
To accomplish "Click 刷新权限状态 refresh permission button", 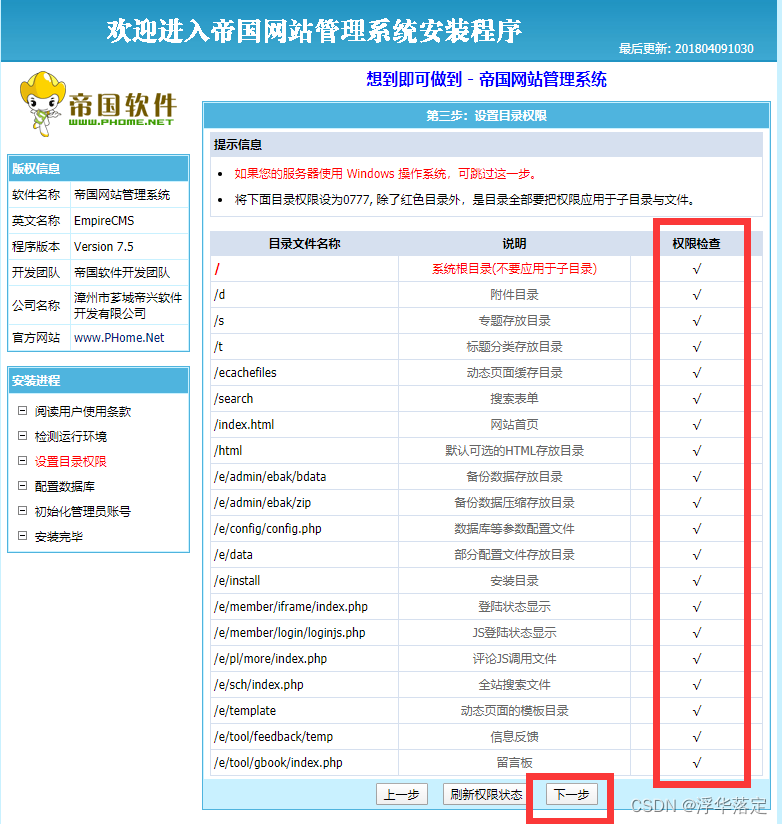I will pyautogui.click(x=486, y=794).
